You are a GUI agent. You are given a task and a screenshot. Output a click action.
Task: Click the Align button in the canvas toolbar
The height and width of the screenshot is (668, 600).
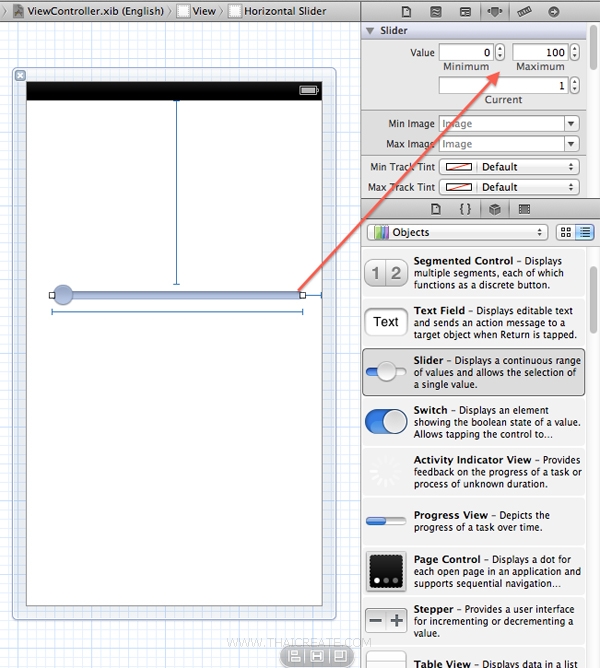[295, 656]
